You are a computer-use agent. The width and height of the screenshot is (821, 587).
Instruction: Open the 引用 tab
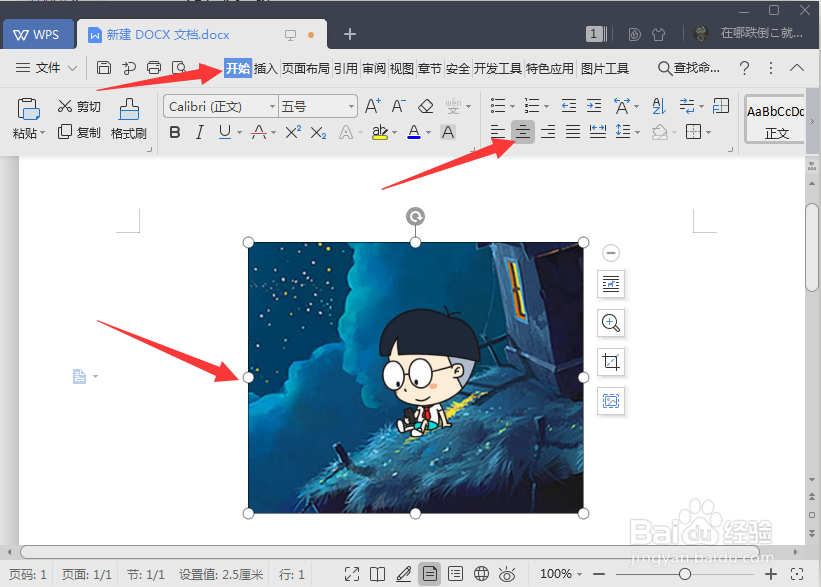pyautogui.click(x=346, y=68)
